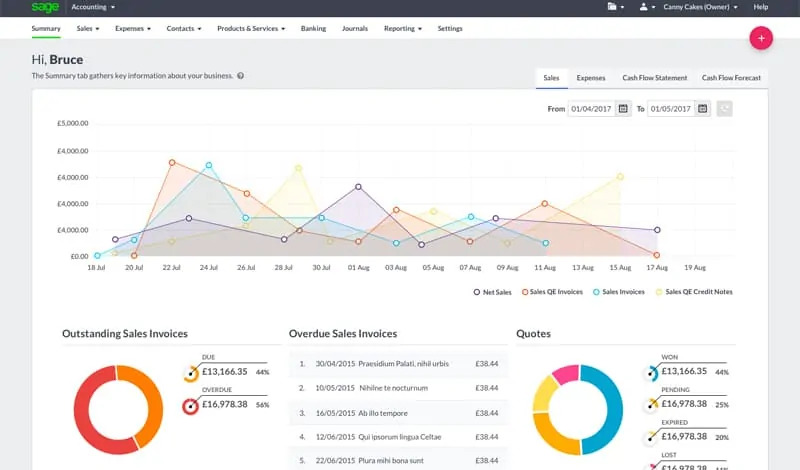This screenshot has width=800, height=470.
Task: Open the From date calendar picker
Action: pos(623,108)
